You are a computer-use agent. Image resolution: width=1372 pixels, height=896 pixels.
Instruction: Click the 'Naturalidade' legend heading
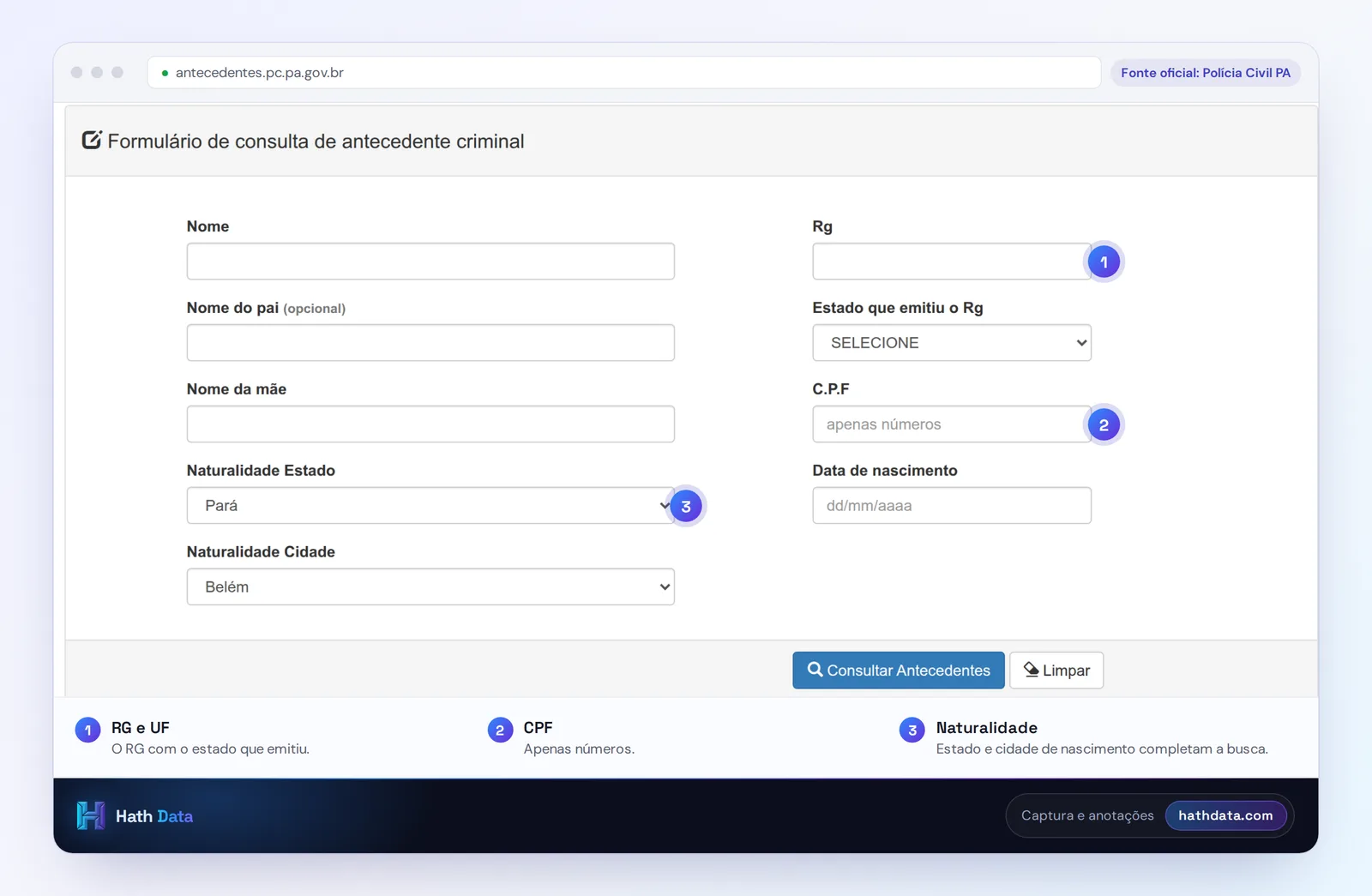tap(987, 728)
